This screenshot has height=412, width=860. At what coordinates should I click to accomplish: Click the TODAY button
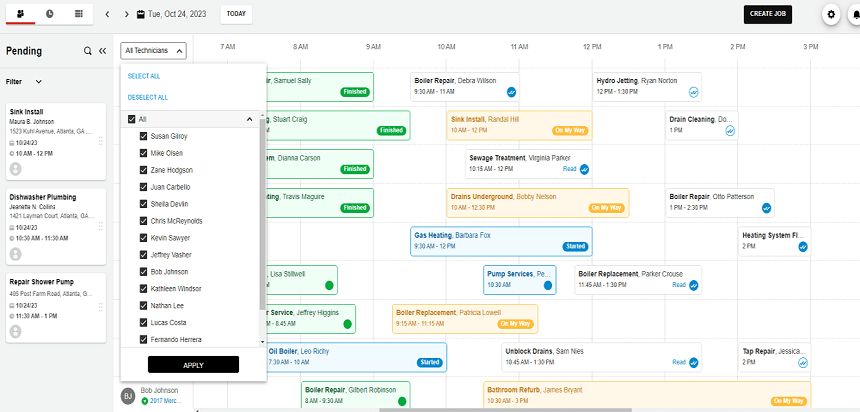click(236, 14)
